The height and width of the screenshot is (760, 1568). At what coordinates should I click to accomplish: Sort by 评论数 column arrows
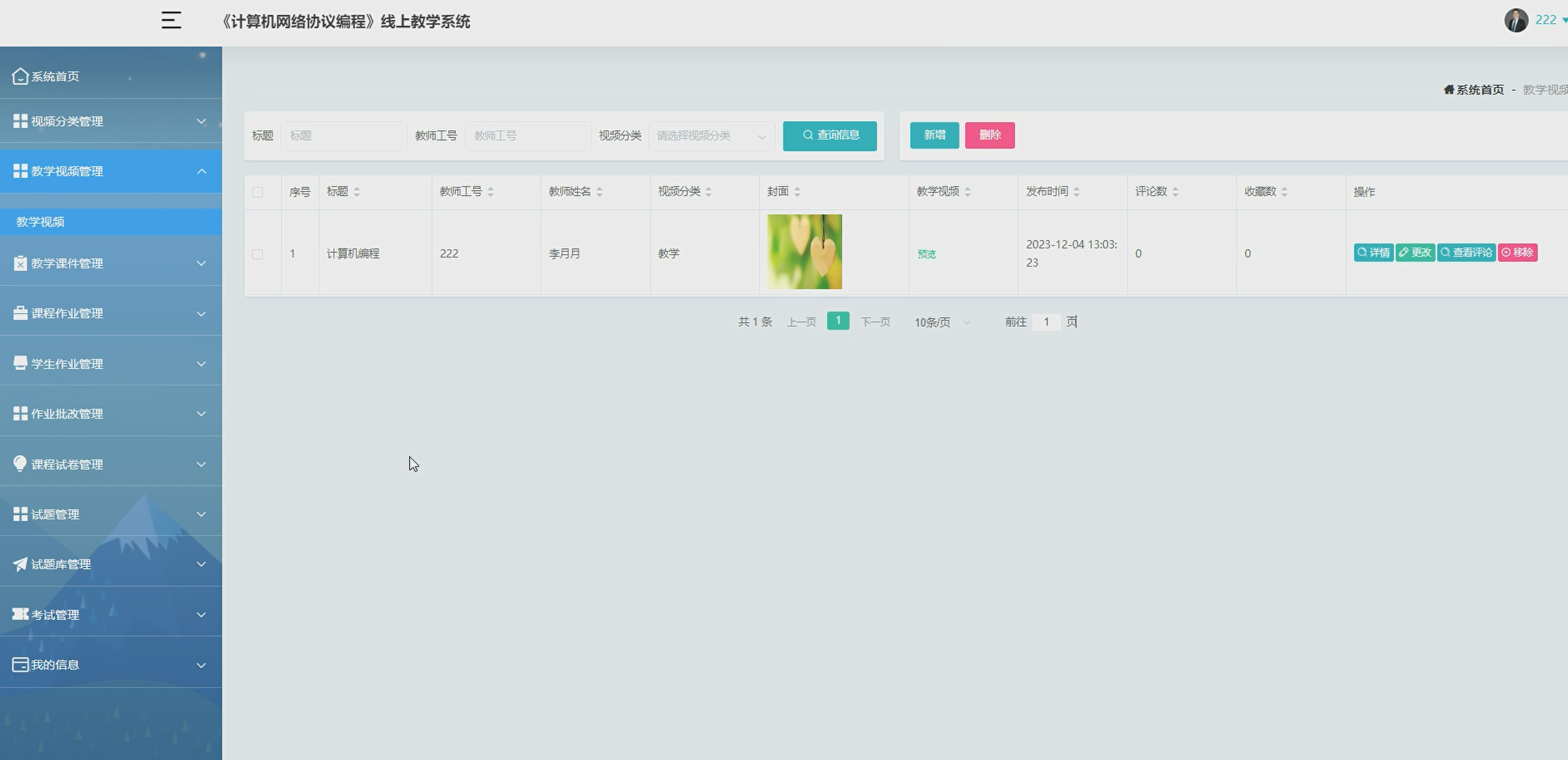point(1175,192)
